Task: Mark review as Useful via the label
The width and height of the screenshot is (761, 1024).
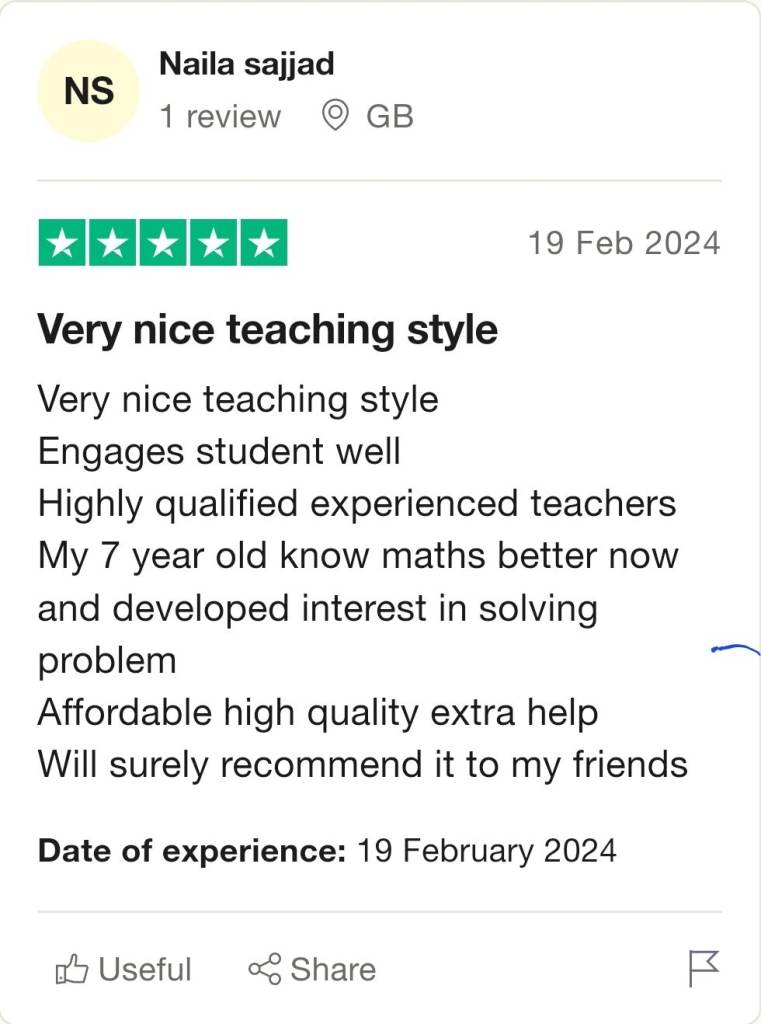Action: click(145, 968)
